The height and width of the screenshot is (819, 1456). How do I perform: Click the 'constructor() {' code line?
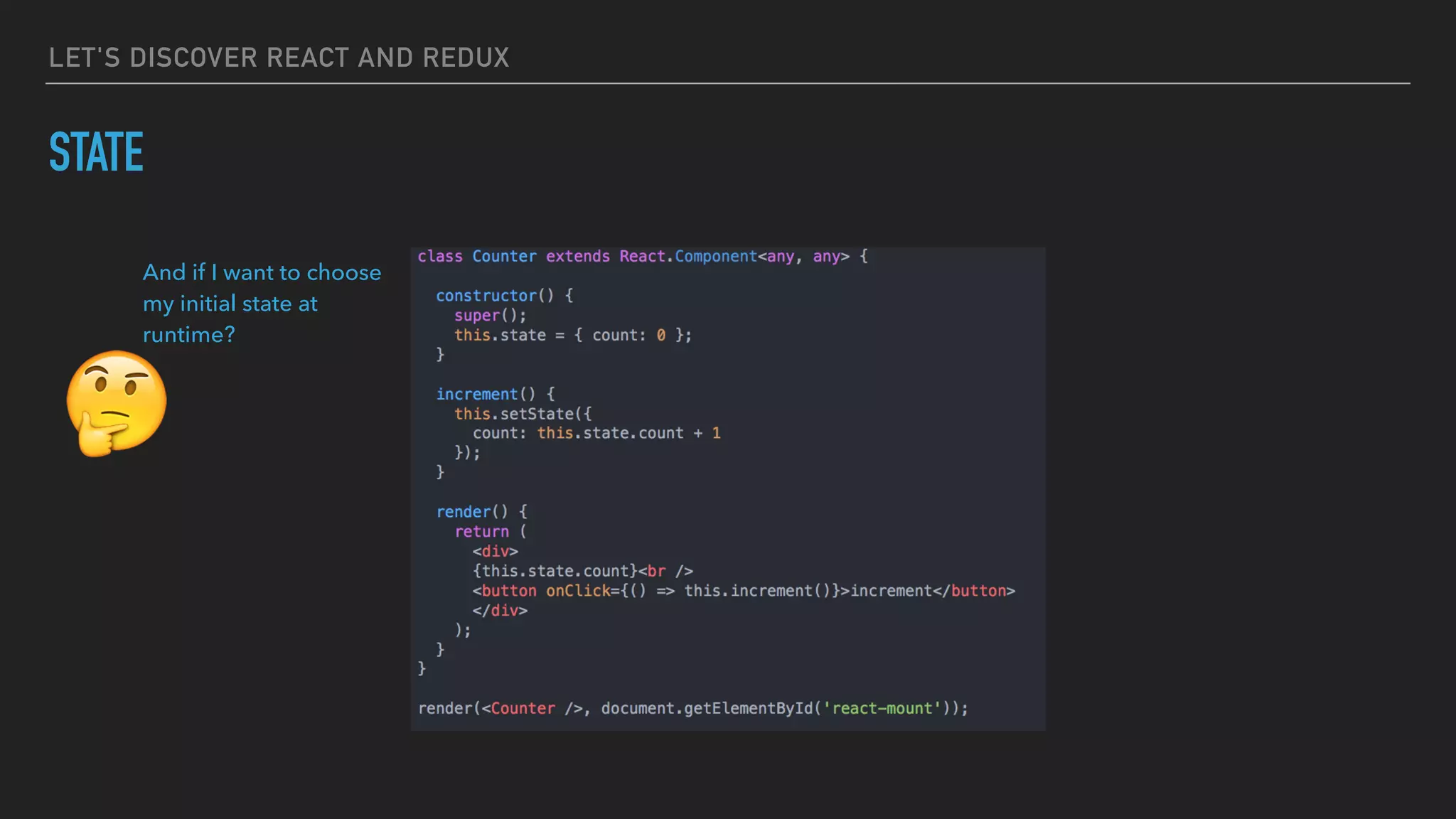click(504, 296)
